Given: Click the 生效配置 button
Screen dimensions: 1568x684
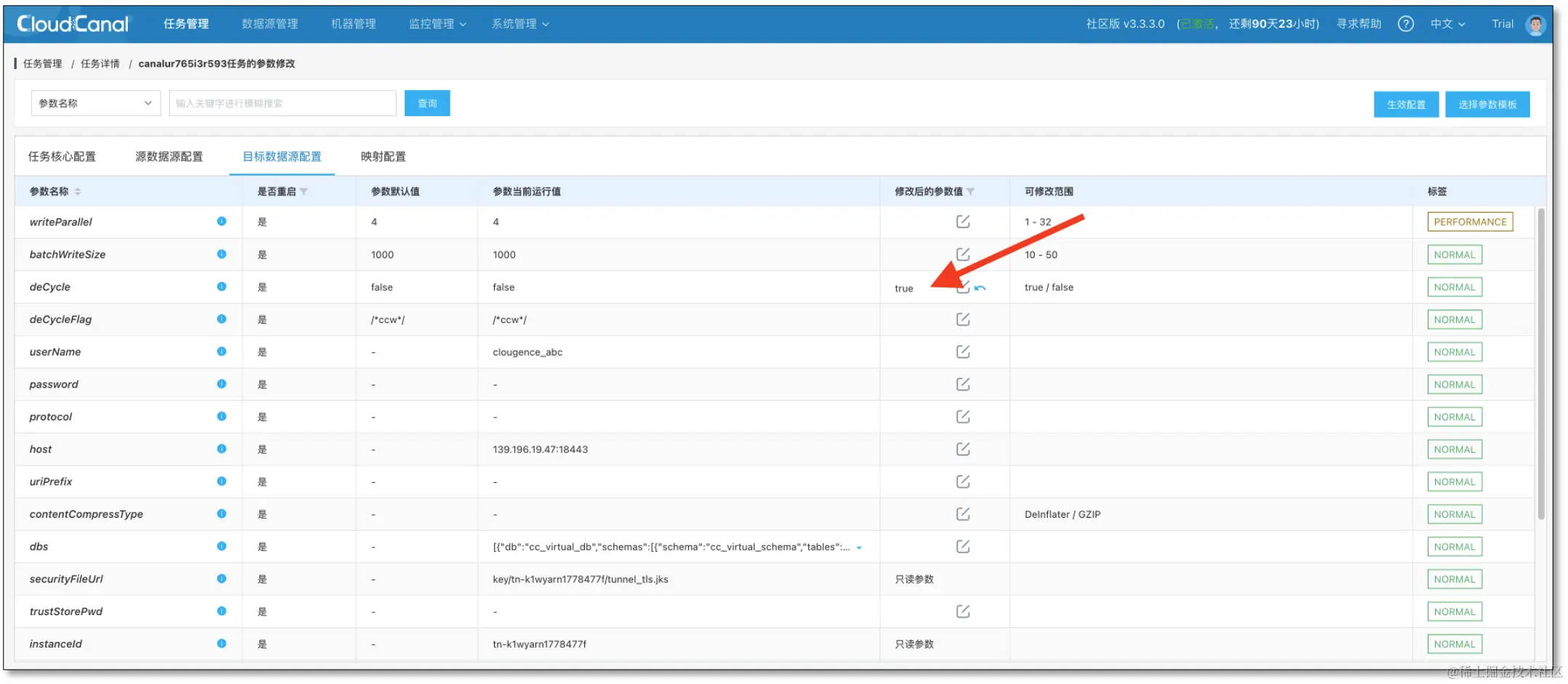Looking at the screenshot, I should point(1405,104).
